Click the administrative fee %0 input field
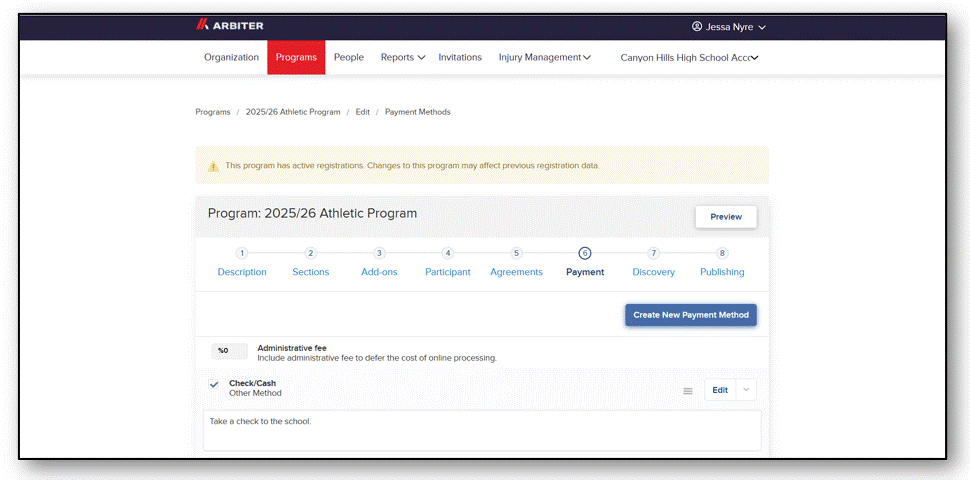 click(230, 351)
